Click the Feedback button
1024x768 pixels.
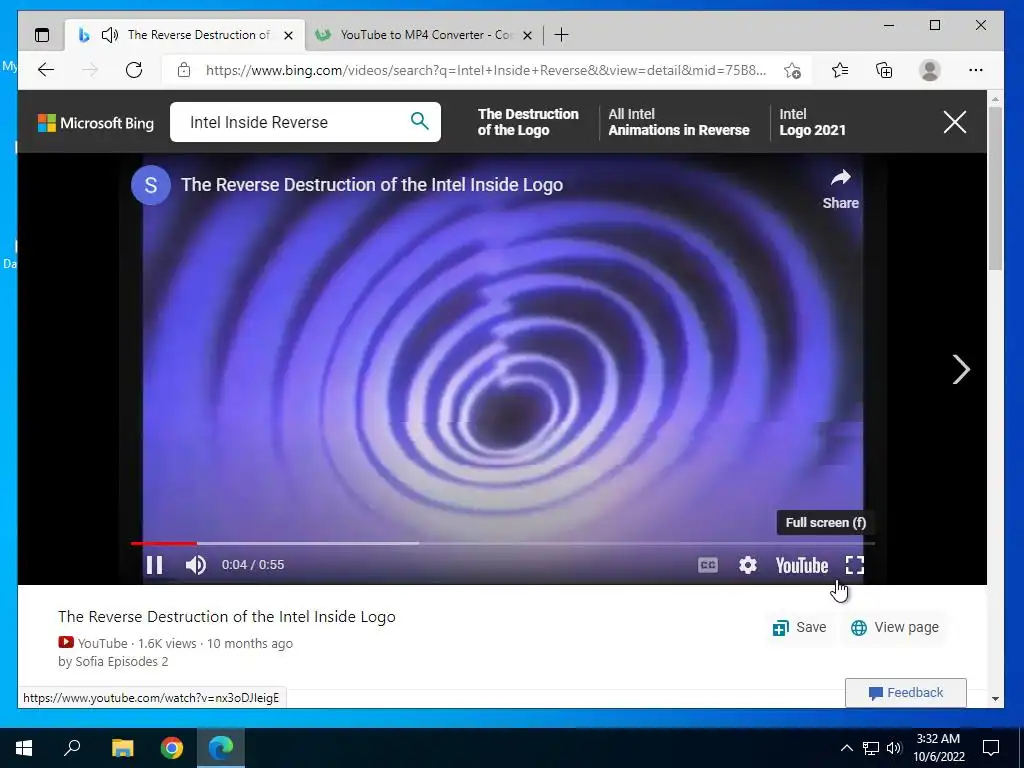(906, 693)
